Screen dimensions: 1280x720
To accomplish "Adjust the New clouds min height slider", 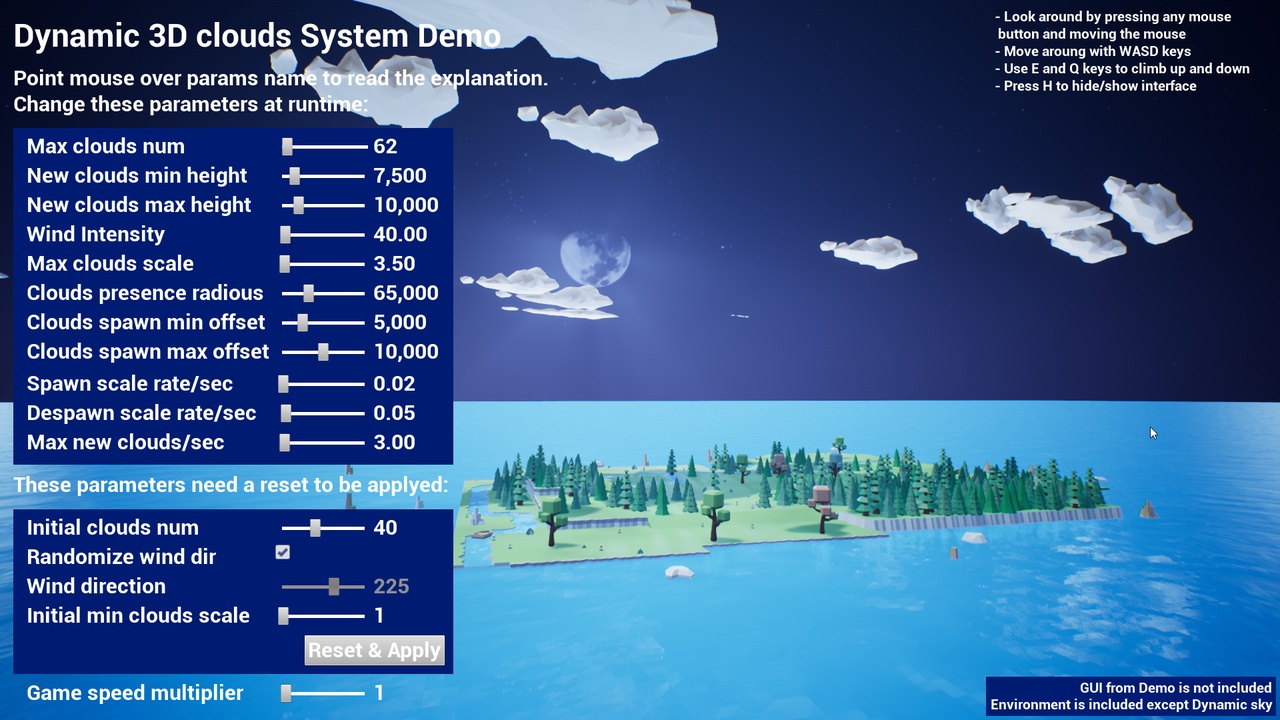I will (x=324, y=176).
